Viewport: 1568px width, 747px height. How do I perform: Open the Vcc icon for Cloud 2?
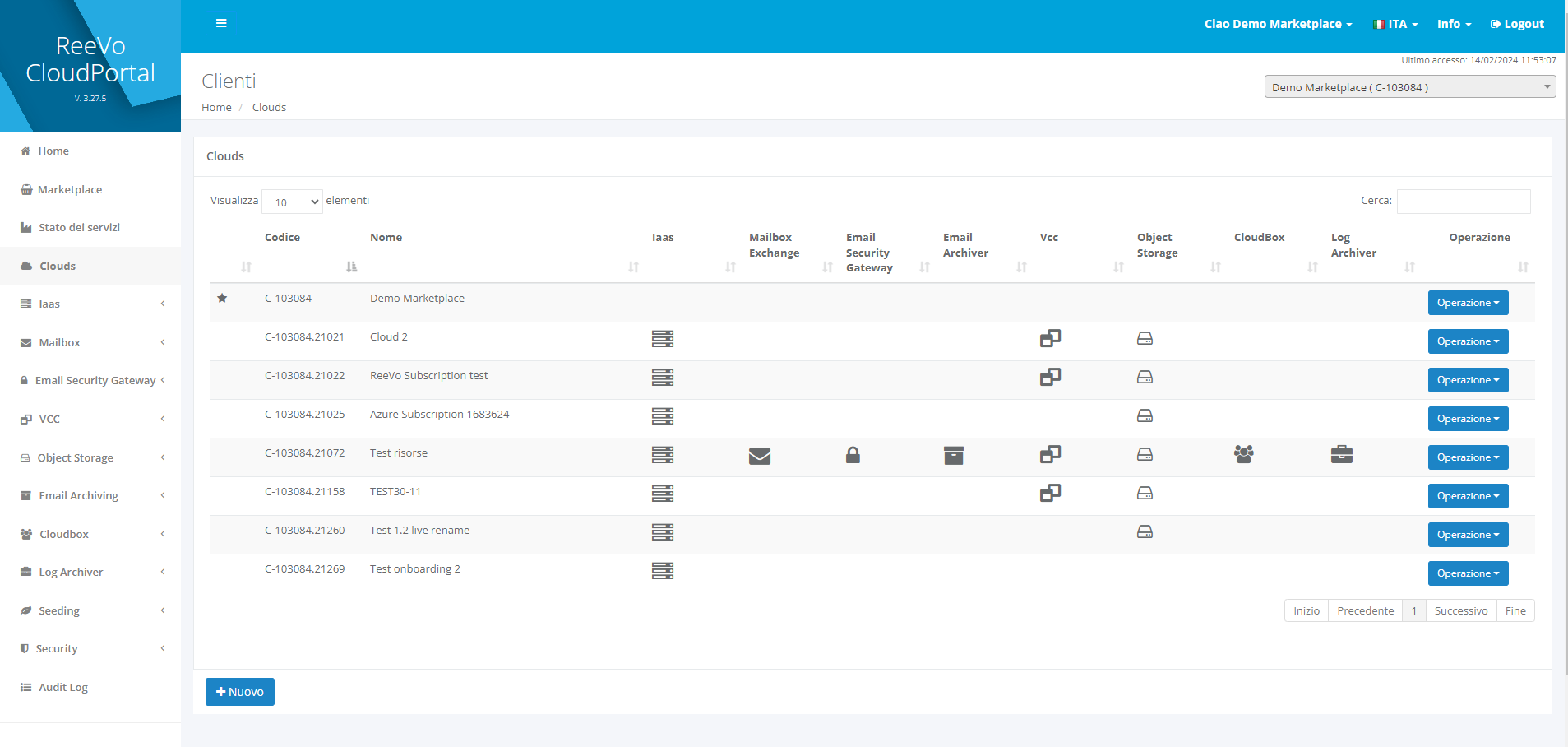coord(1050,338)
